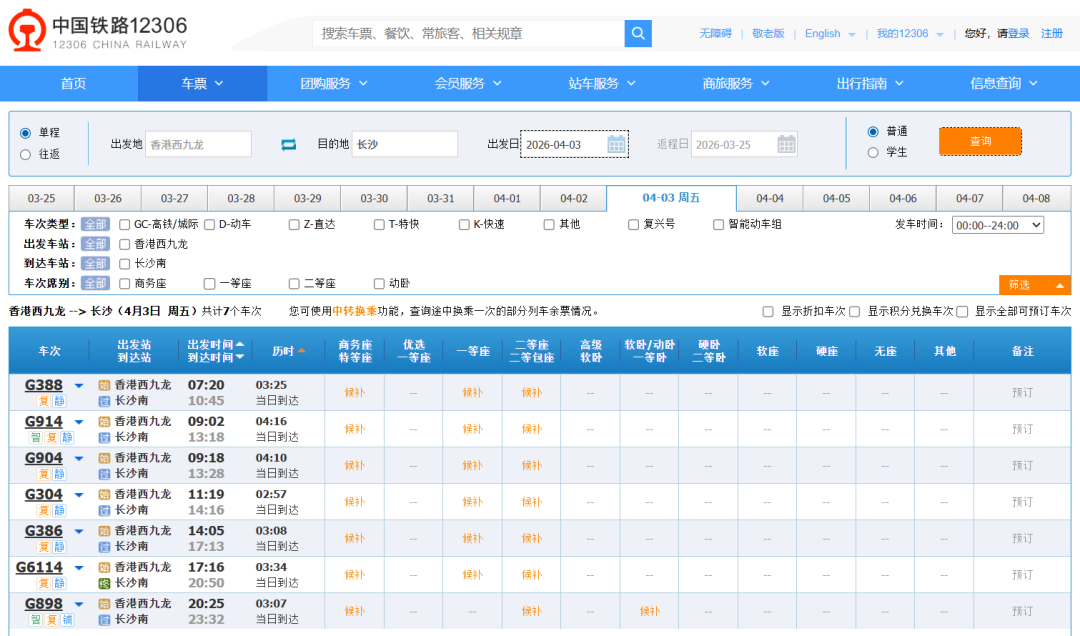Choose the 学生 student ticket radio button
Viewport: 1080px width, 636px height.
click(x=873, y=153)
